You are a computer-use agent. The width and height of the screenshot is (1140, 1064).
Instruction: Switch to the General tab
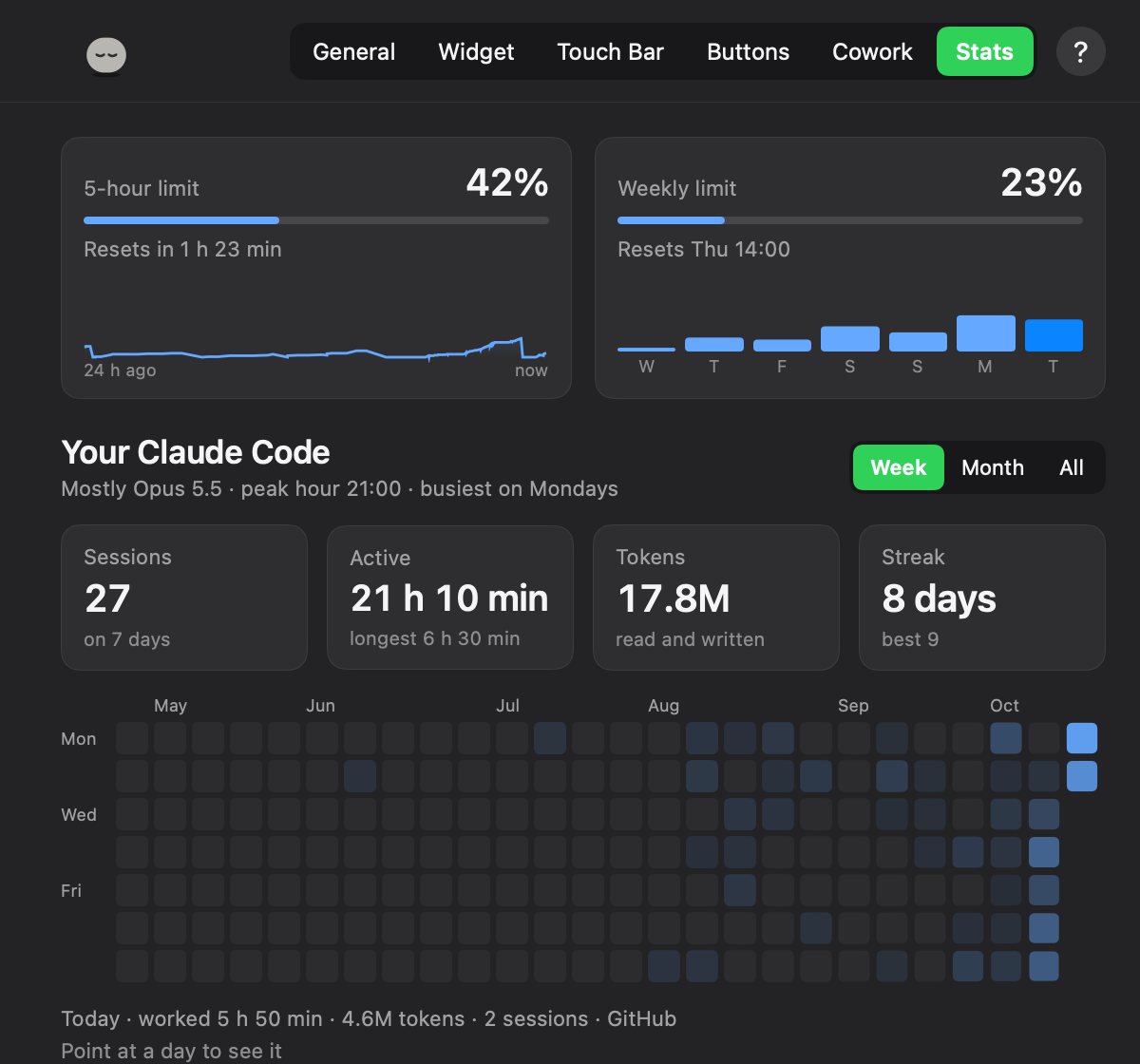(354, 51)
